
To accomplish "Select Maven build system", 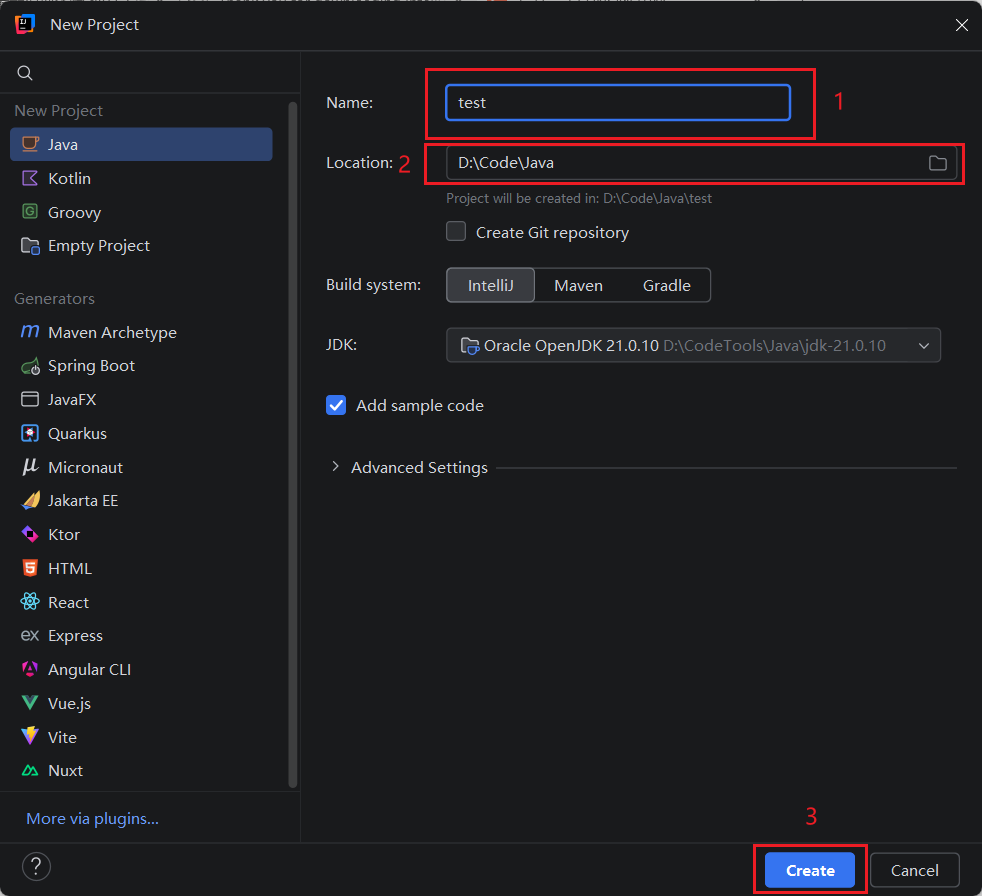I will [x=578, y=286].
